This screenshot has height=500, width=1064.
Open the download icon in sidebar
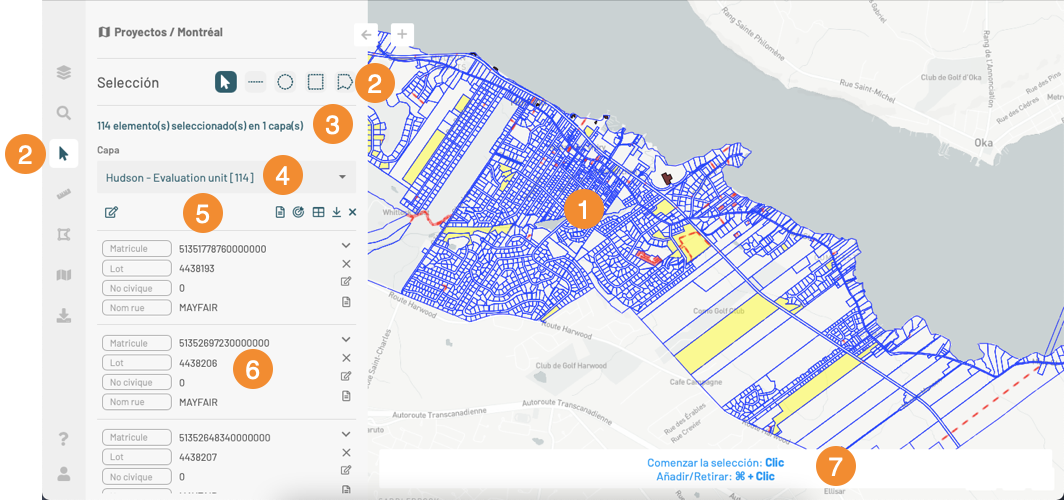click(64, 316)
